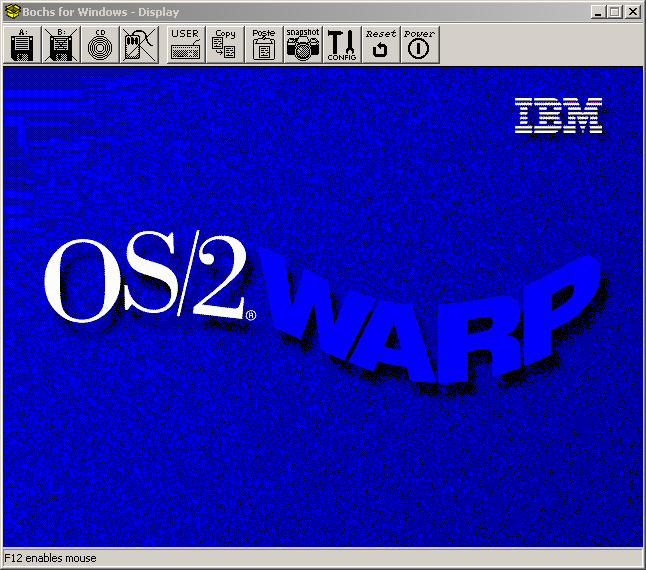Click the Copy toolbar button
646x570 pixels.
225,45
